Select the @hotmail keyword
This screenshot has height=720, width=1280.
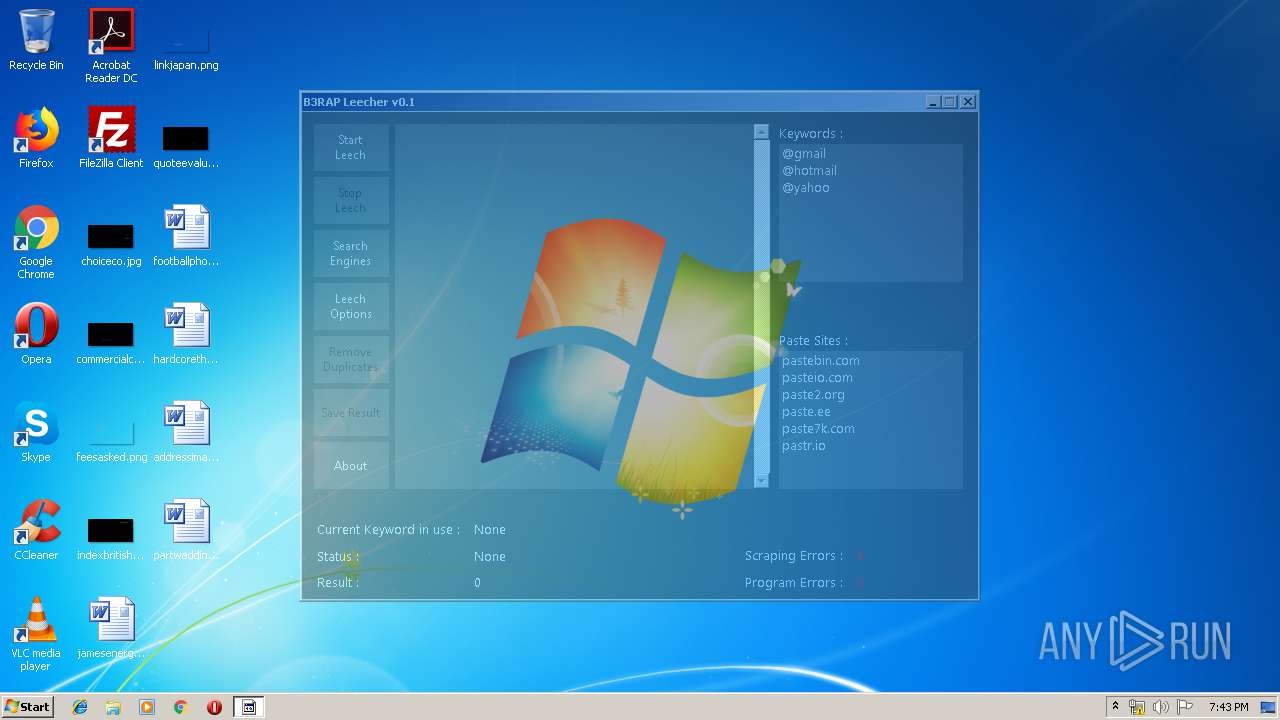coord(809,170)
